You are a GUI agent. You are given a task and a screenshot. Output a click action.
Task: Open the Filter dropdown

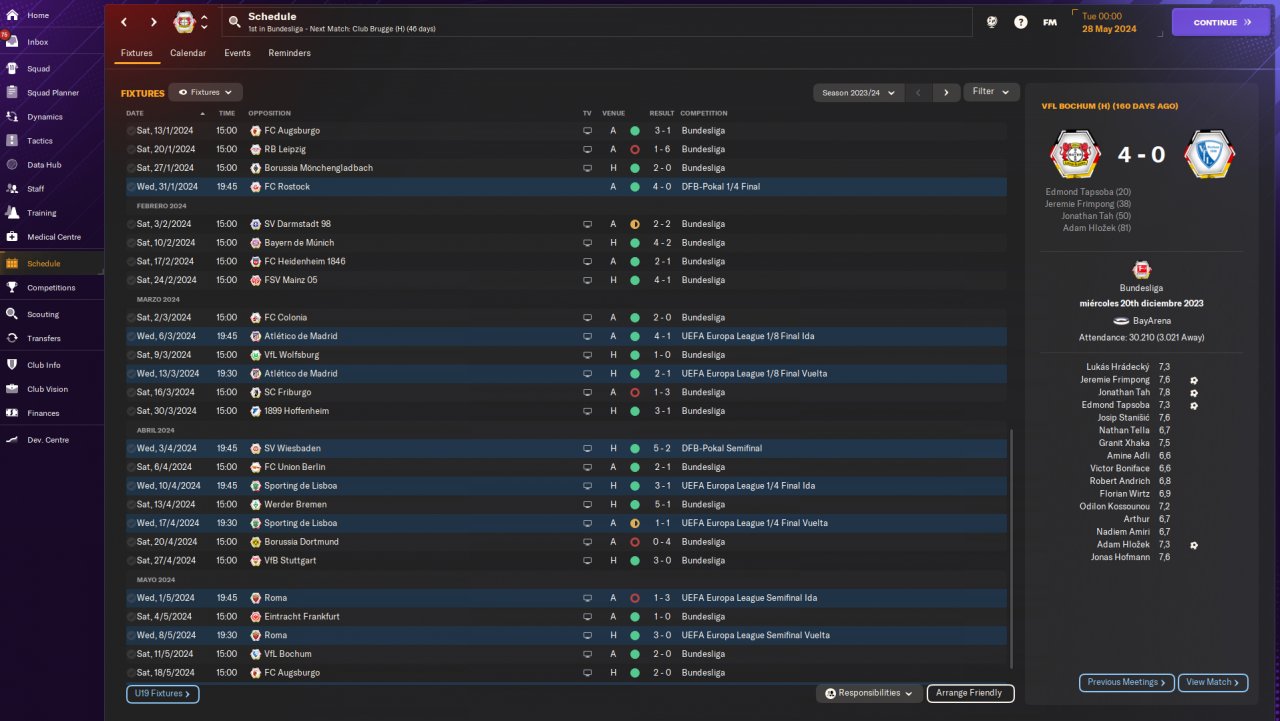point(991,92)
